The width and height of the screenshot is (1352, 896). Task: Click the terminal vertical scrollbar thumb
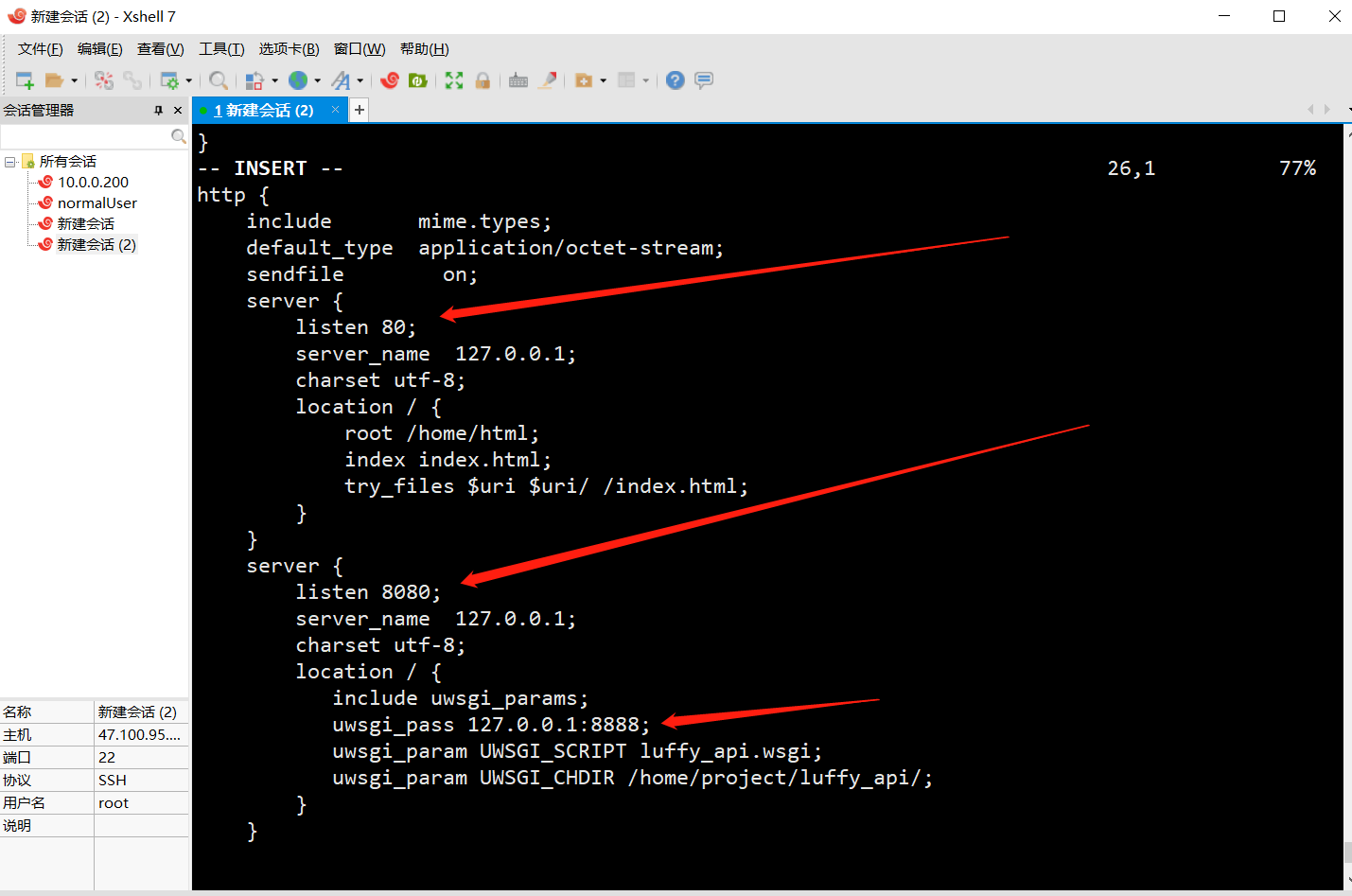(1347, 852)
